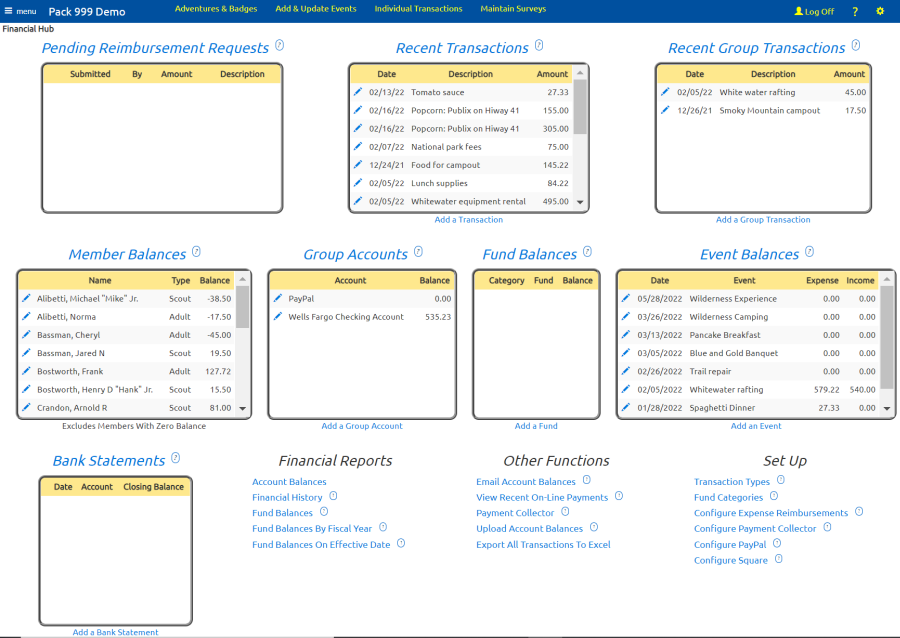Screen dimensions: 900x638
Task: Edit the Food for campout transaction
Action: (358, 165)
